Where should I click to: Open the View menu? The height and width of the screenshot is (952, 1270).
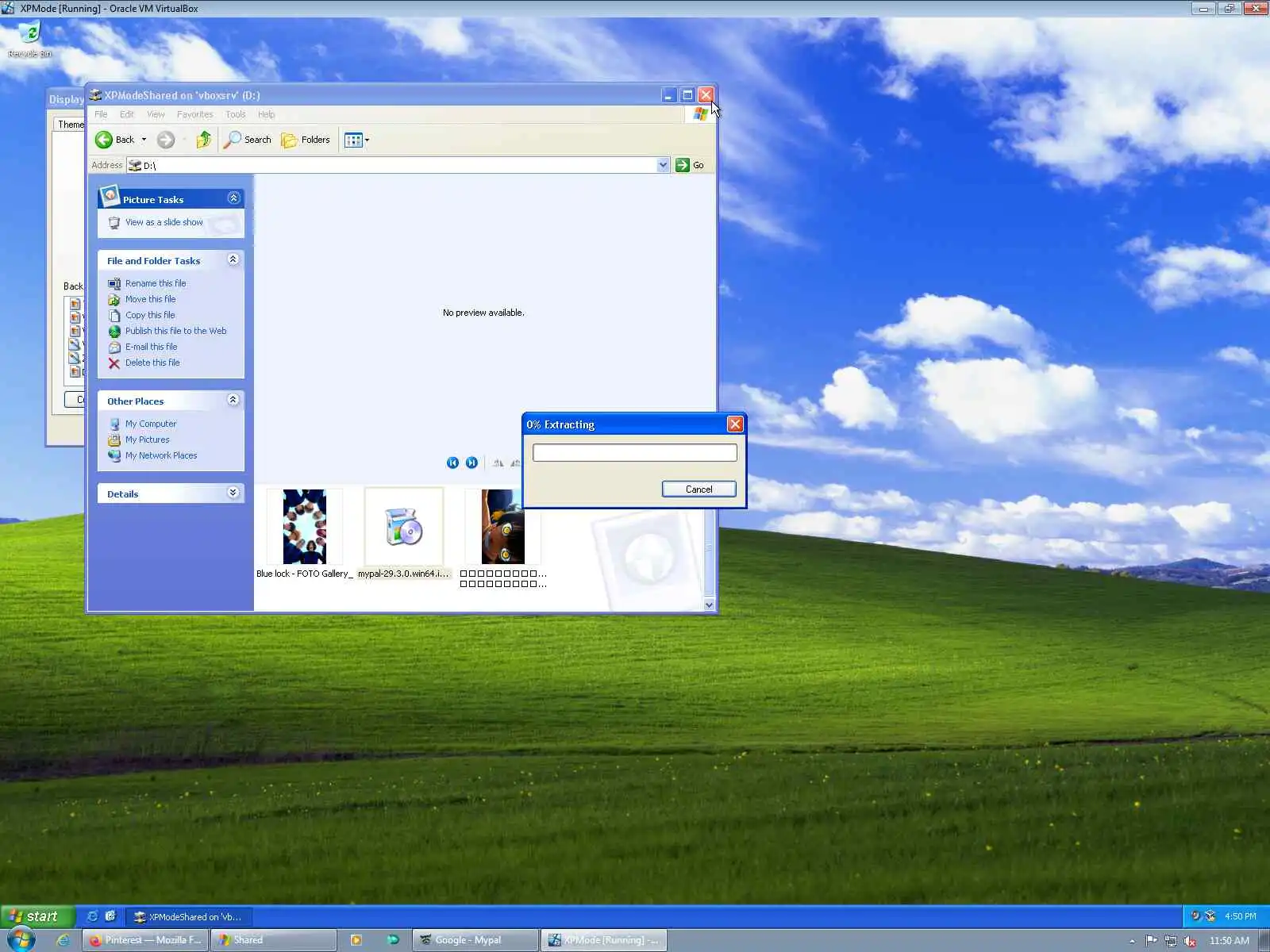tap(156, 114)
